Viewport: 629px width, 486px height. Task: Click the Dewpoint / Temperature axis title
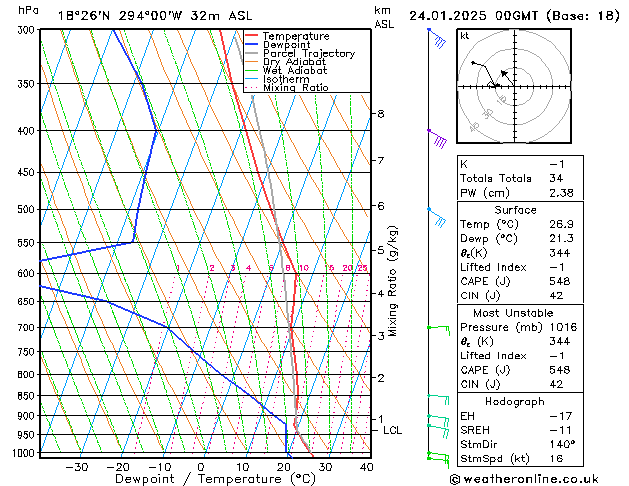[215, 479]
